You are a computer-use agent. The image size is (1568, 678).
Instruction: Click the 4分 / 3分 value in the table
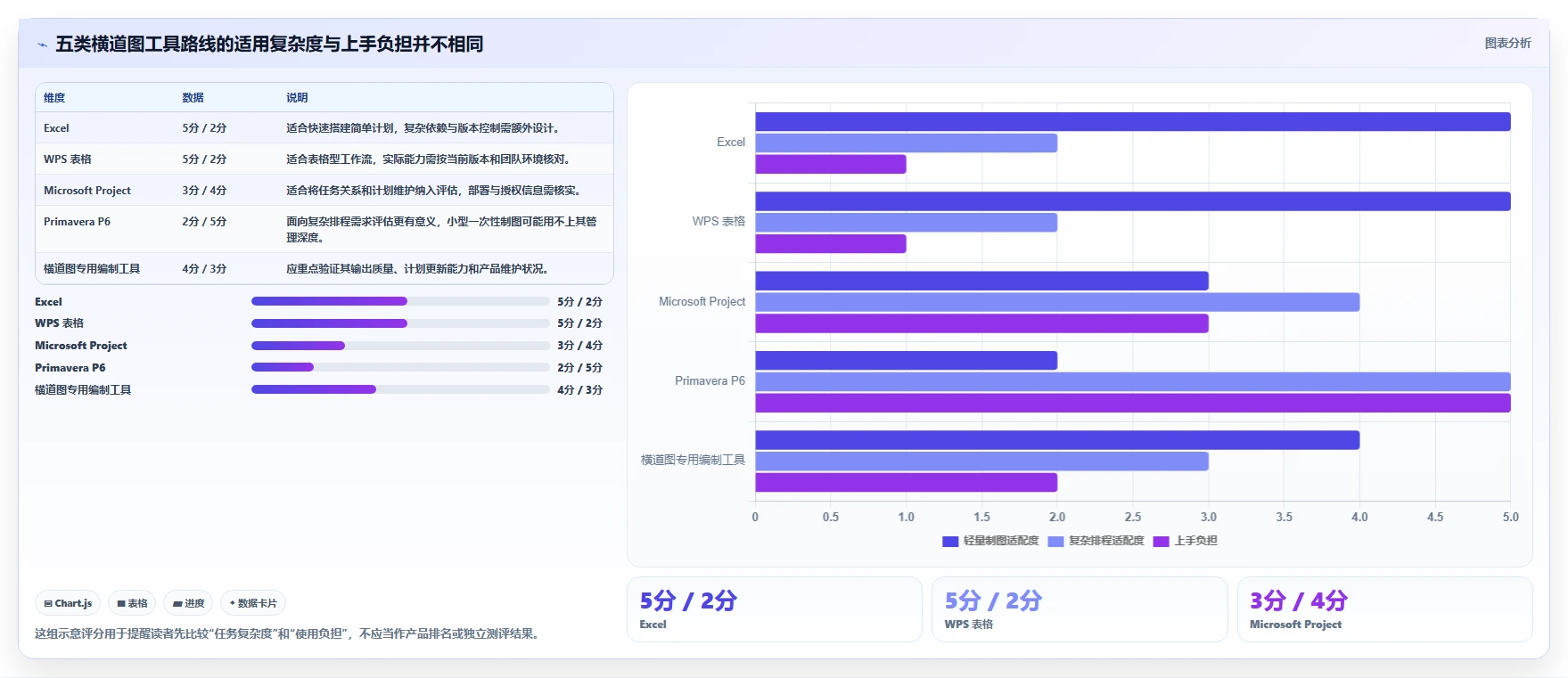coord(204,269)
